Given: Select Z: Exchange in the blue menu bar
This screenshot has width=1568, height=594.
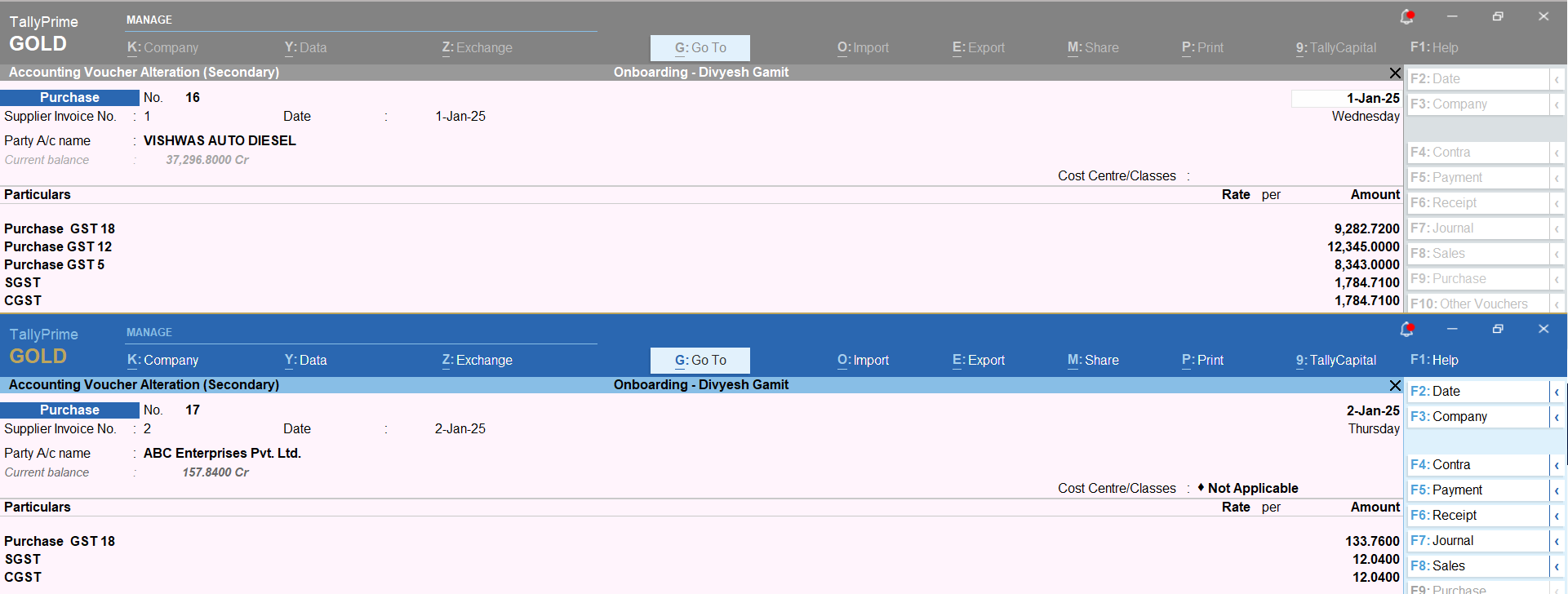Looking at the screenshot, I should (x=478, y=361).
